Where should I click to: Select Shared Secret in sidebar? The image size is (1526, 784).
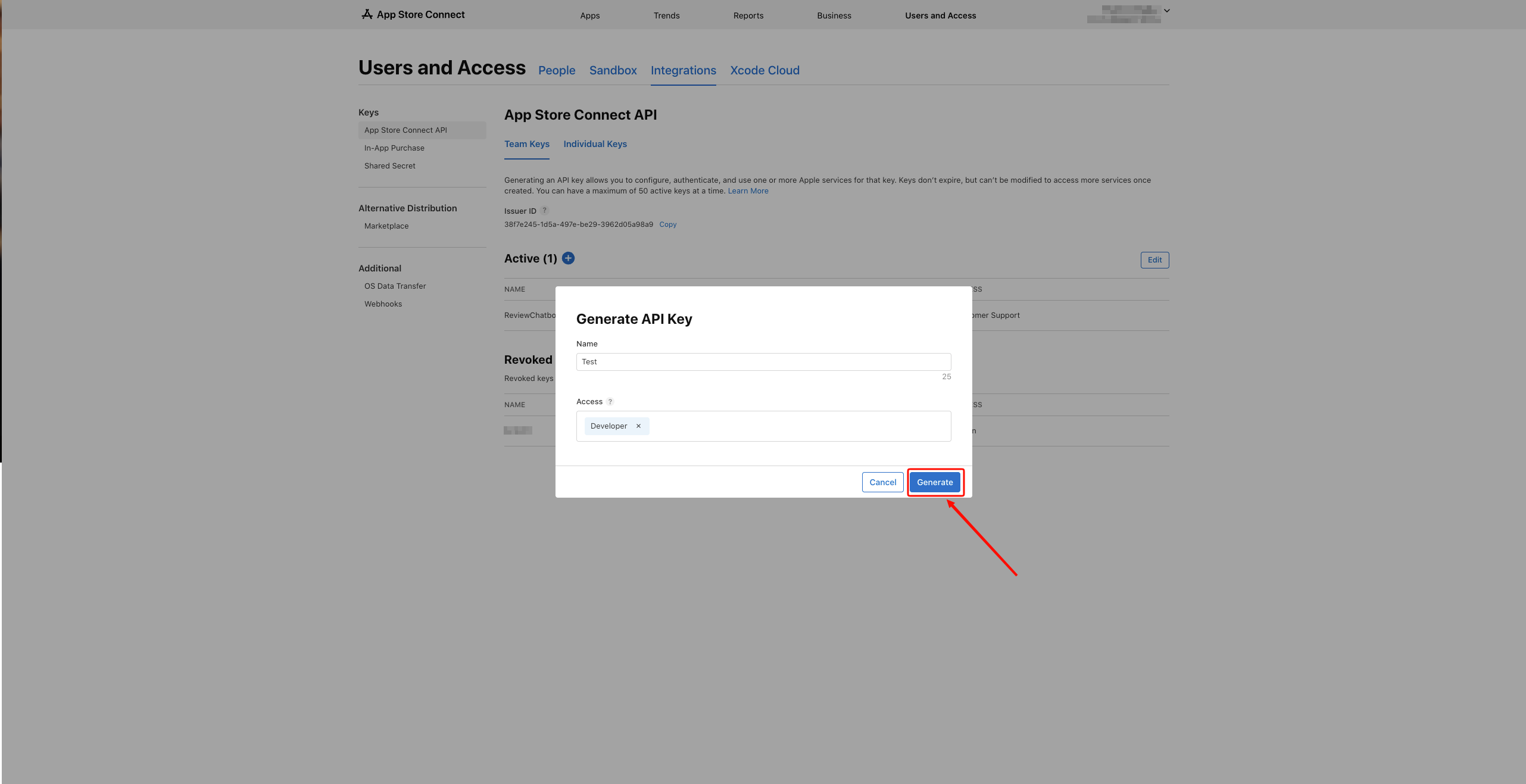pos(390,166)
